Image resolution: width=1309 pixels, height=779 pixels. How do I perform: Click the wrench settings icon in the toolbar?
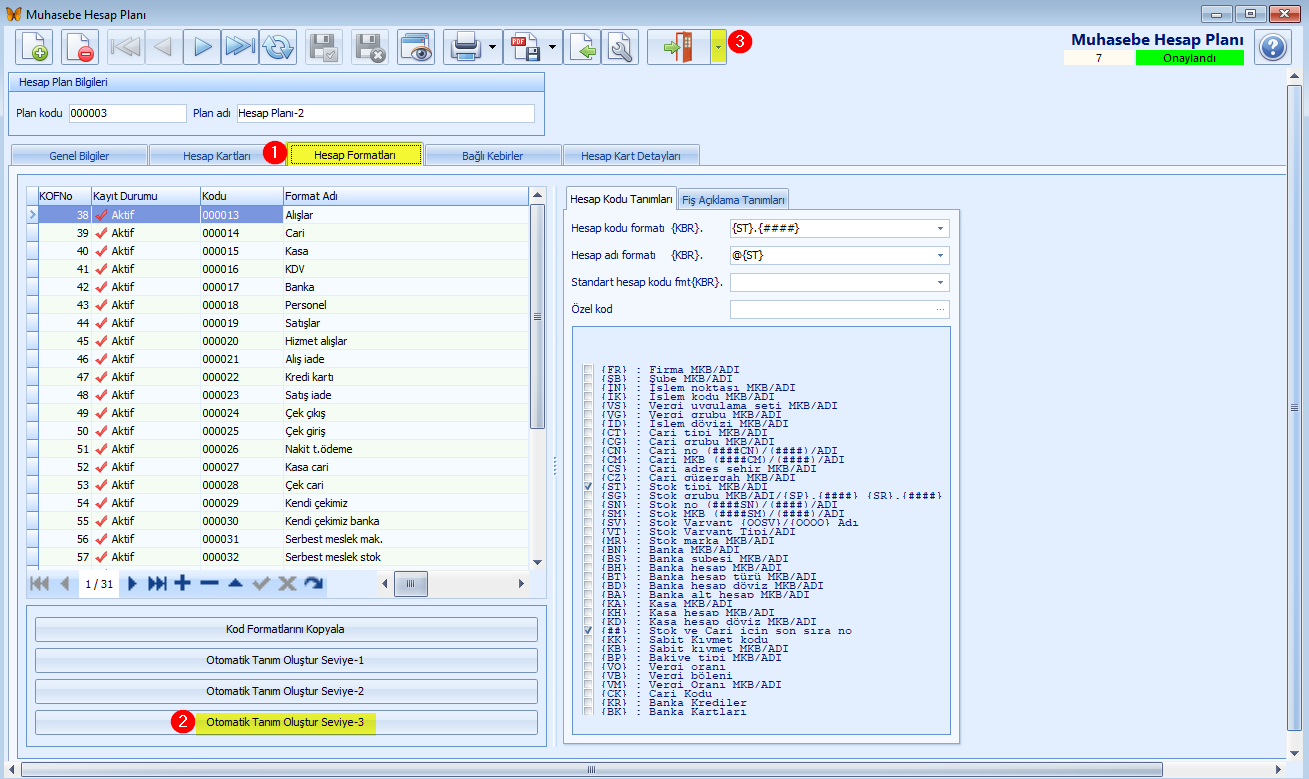620,47
